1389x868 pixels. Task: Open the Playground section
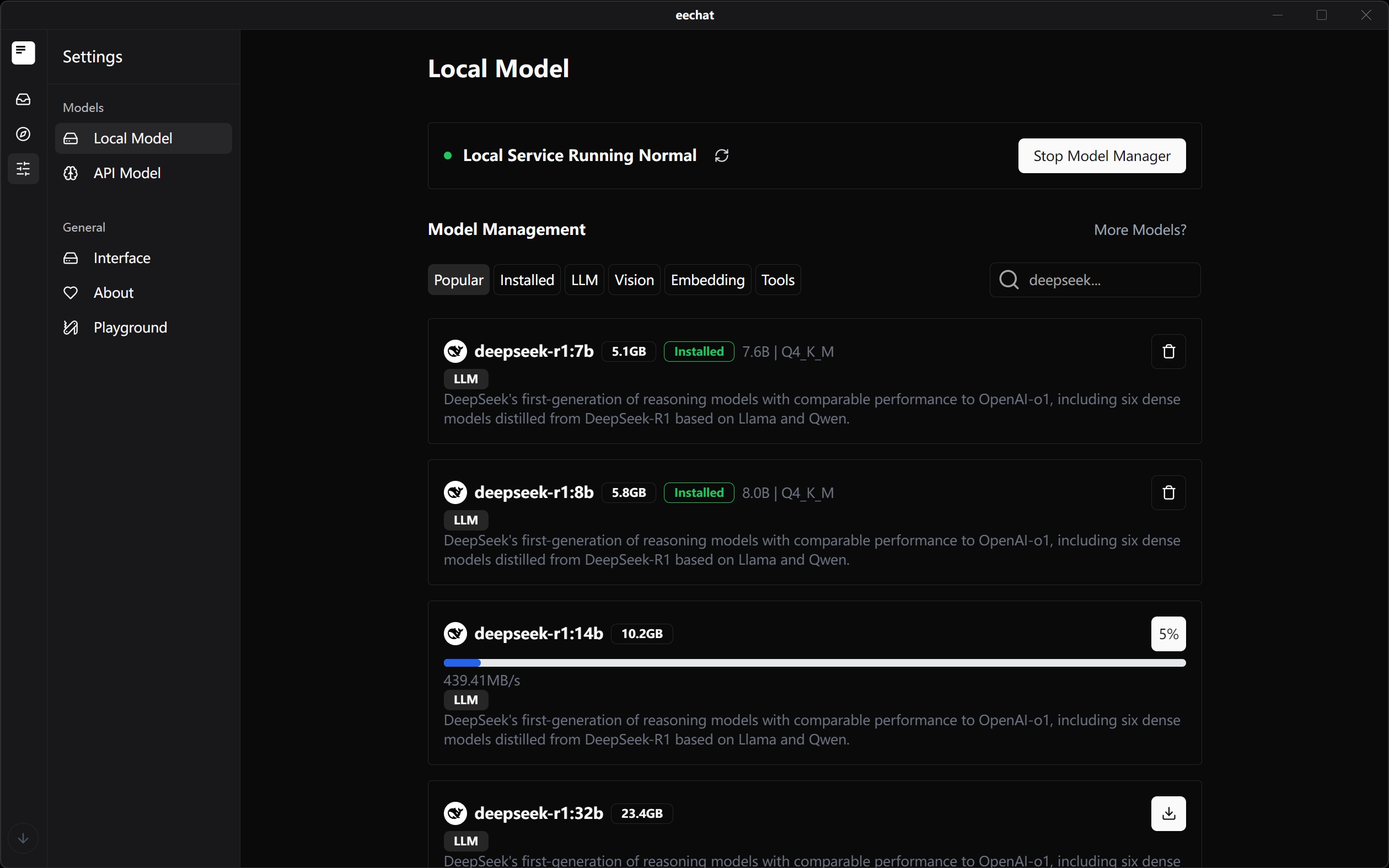(x=130, y=327)
